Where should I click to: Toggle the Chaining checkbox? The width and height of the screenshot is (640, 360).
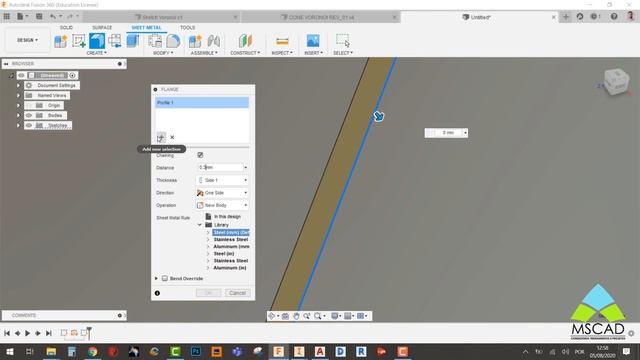tap(200, 155)
